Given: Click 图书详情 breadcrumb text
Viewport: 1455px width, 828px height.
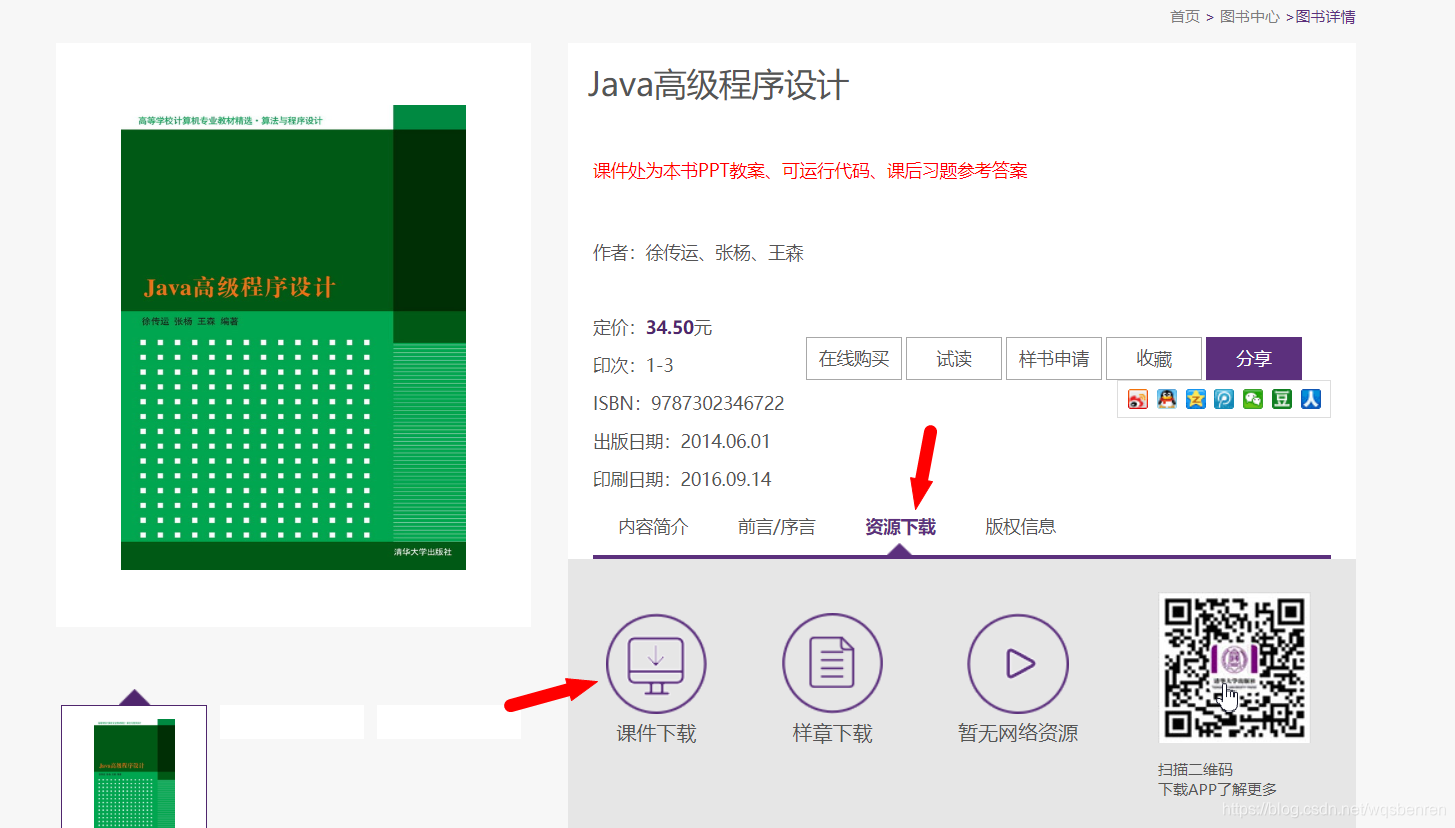Looking at the screenshot, I should 1326,16.
